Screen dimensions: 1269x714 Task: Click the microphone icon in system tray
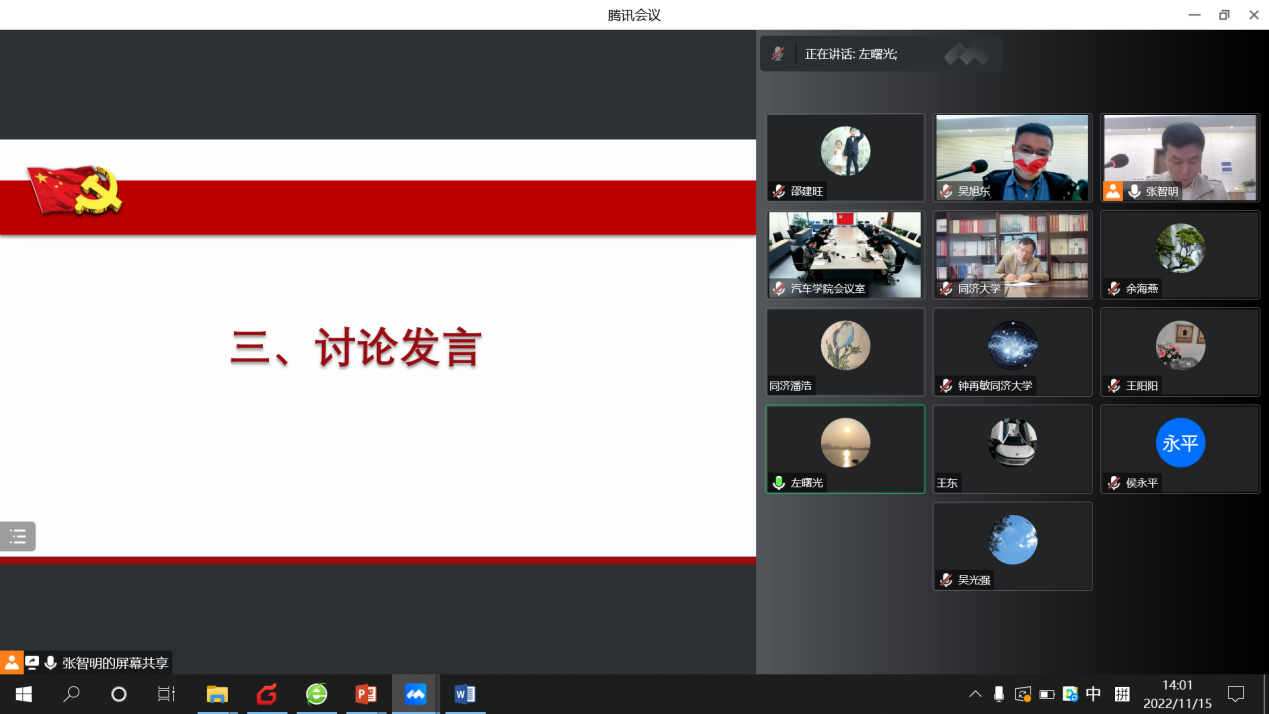click(998, 694)
